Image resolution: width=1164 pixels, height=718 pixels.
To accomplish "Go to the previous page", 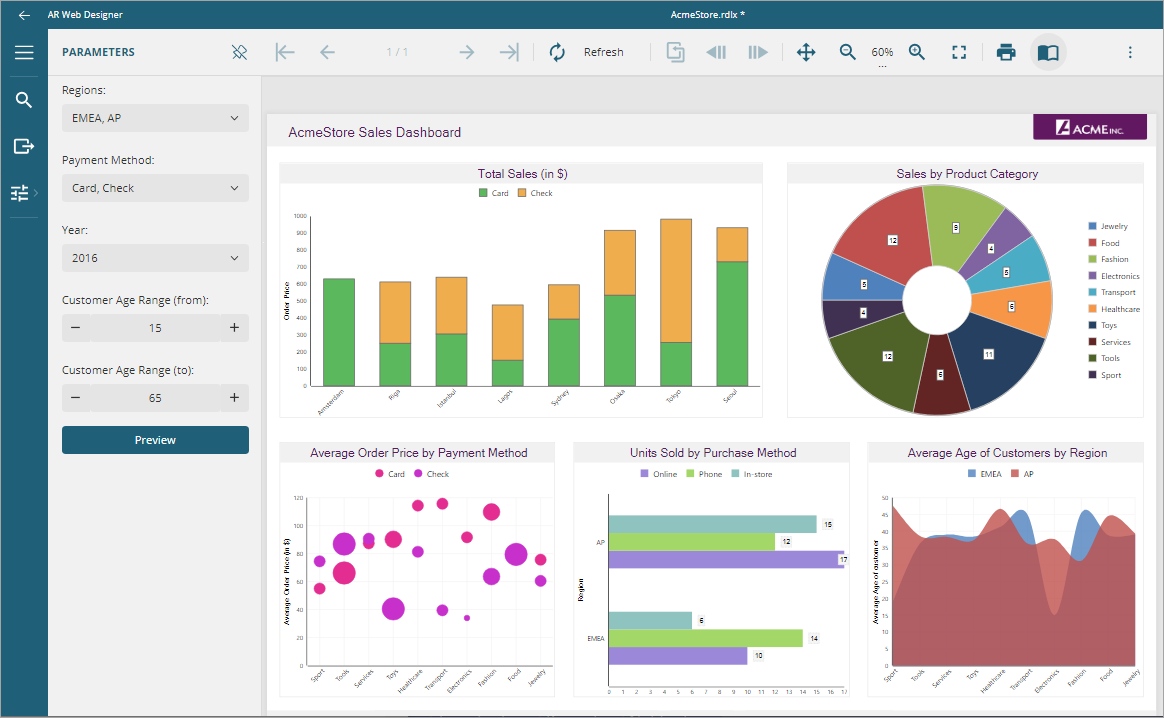I will tap(327, 52).
